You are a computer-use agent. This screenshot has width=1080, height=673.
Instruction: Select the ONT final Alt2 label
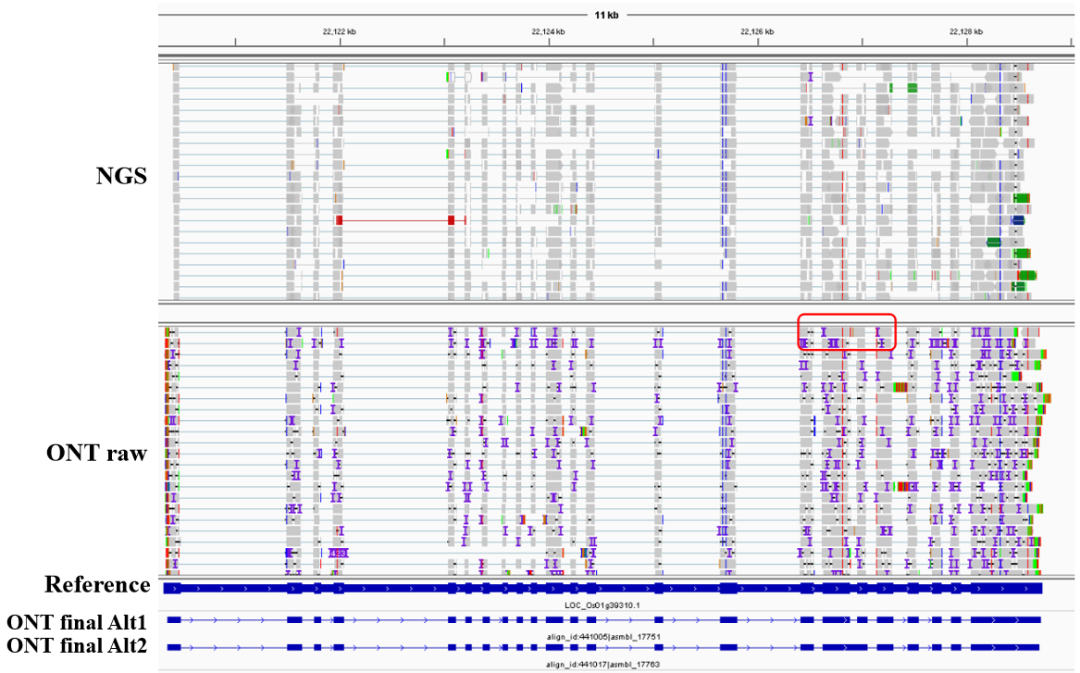point(77,646)
